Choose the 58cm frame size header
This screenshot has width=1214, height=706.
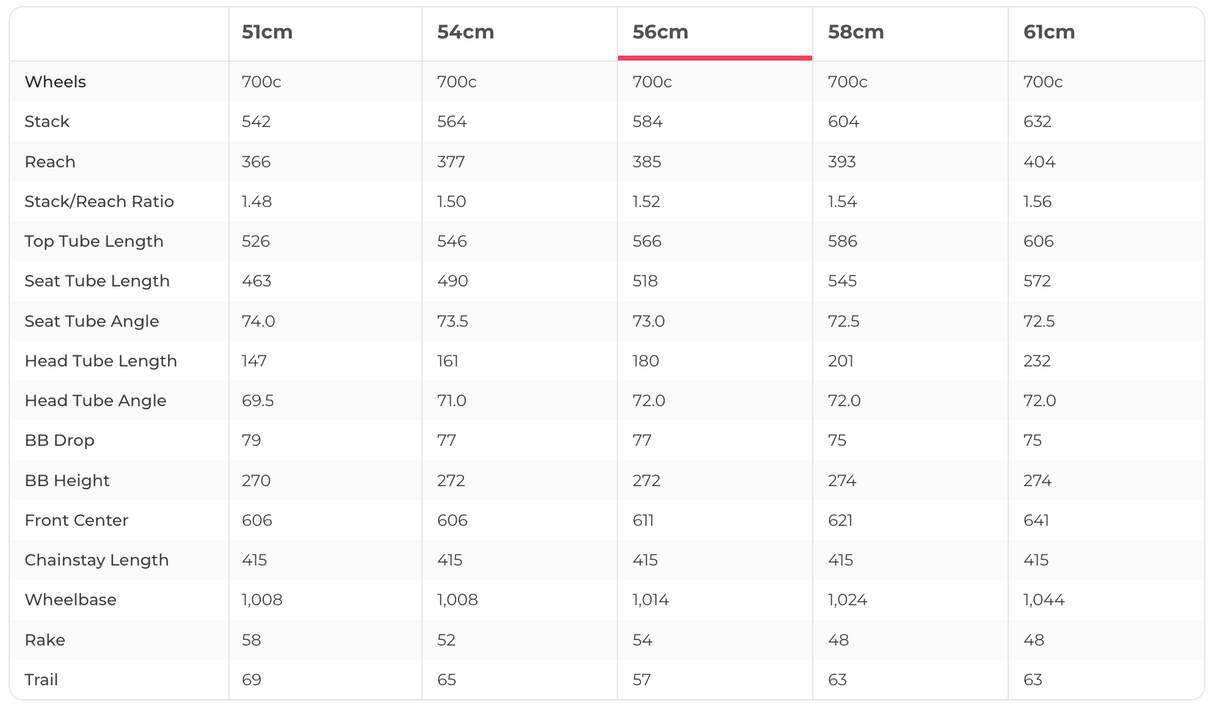(855, 32)
